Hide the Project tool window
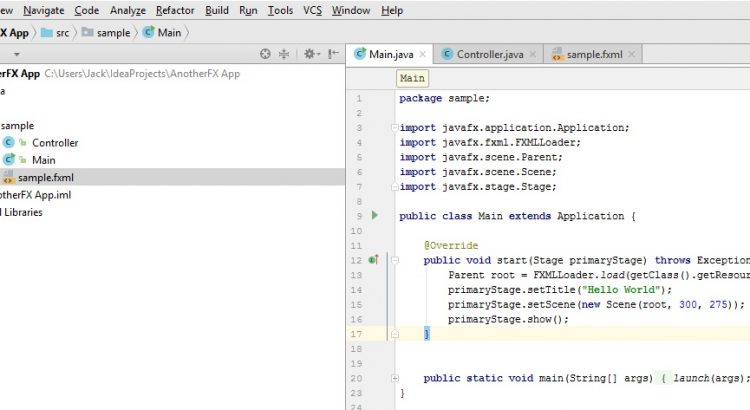The image size is (750, 410). [x=332, y=54]
